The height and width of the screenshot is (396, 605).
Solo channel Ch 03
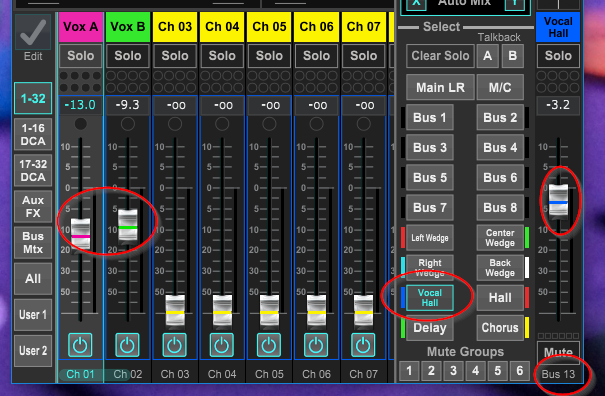click(175, 56)
